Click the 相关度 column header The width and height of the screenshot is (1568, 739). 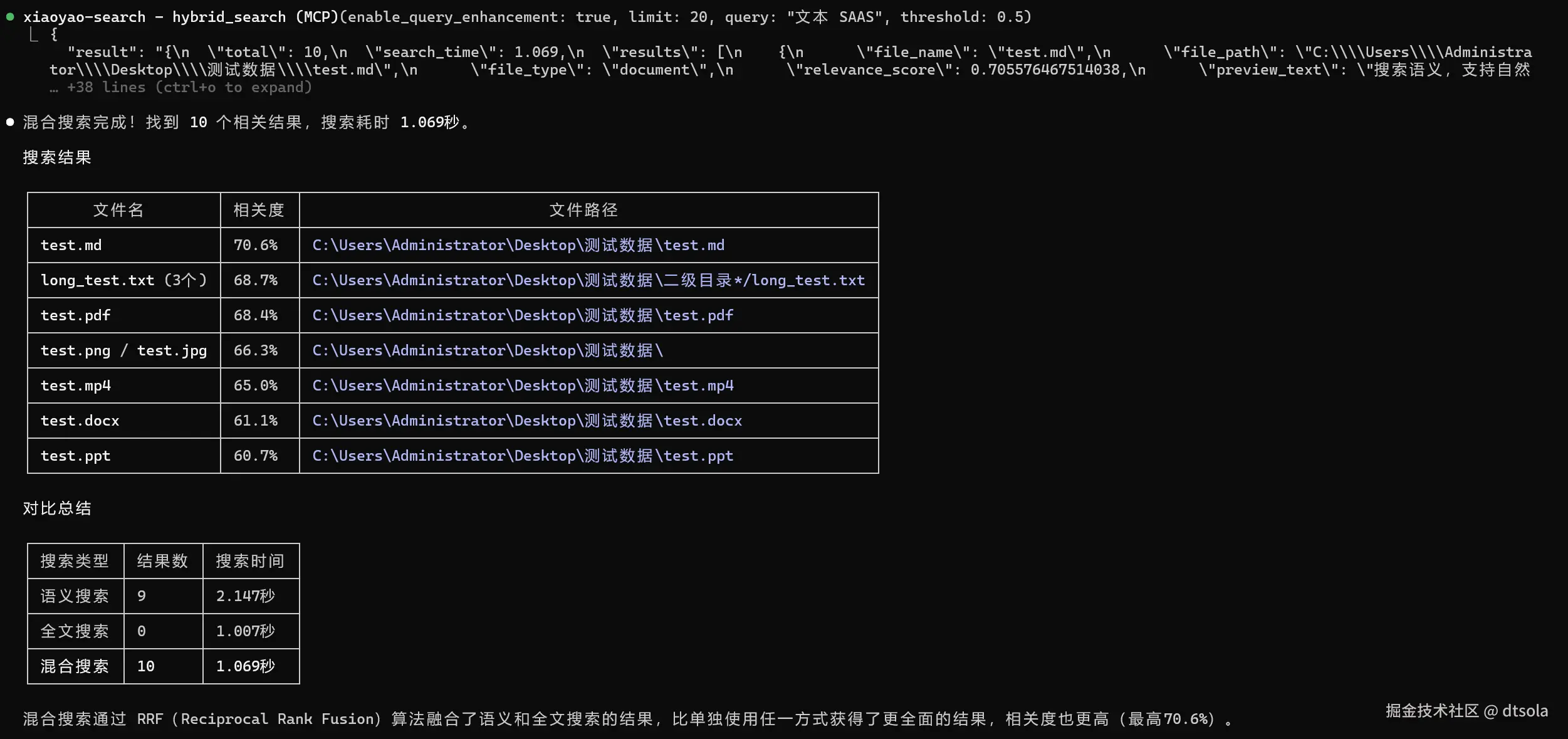259,210
